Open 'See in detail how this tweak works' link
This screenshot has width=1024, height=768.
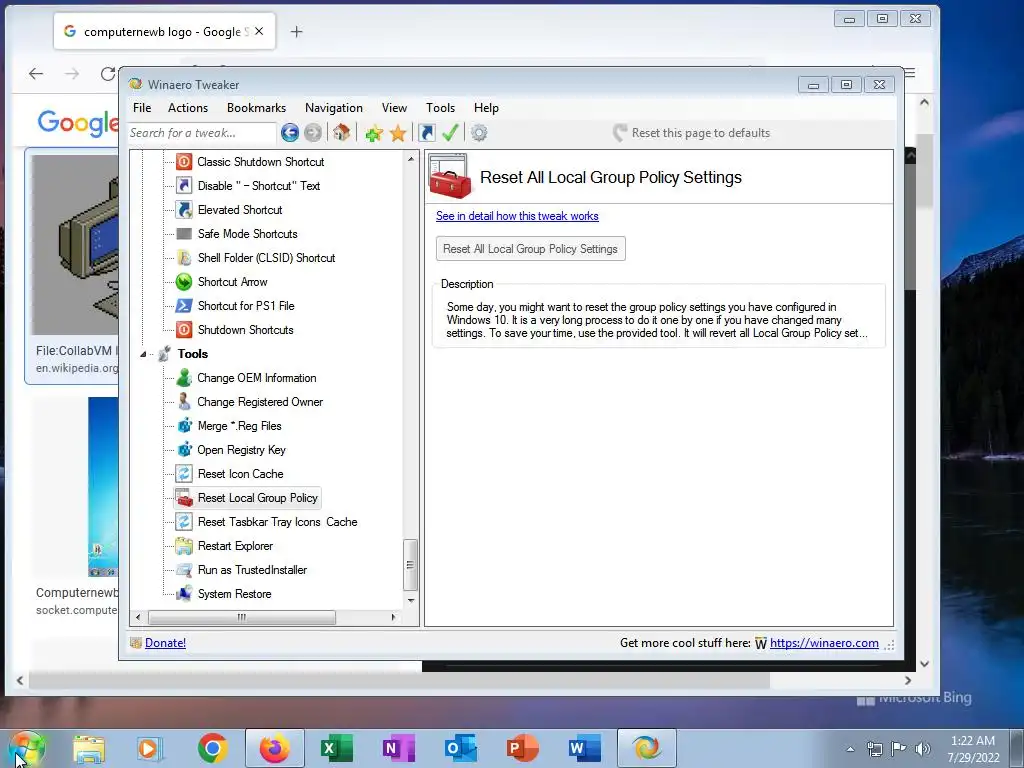[517, 216]
